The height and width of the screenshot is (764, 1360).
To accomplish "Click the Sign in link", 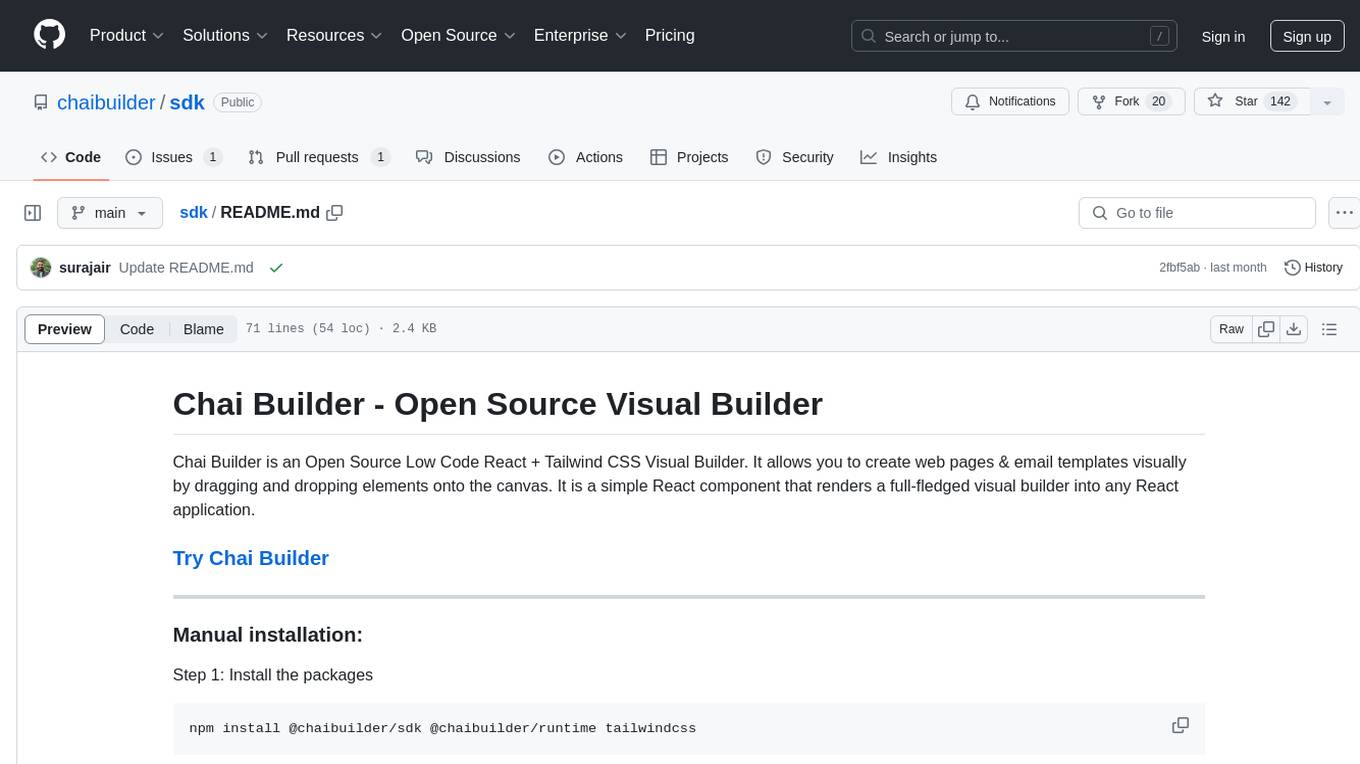I will point(1223,36).
